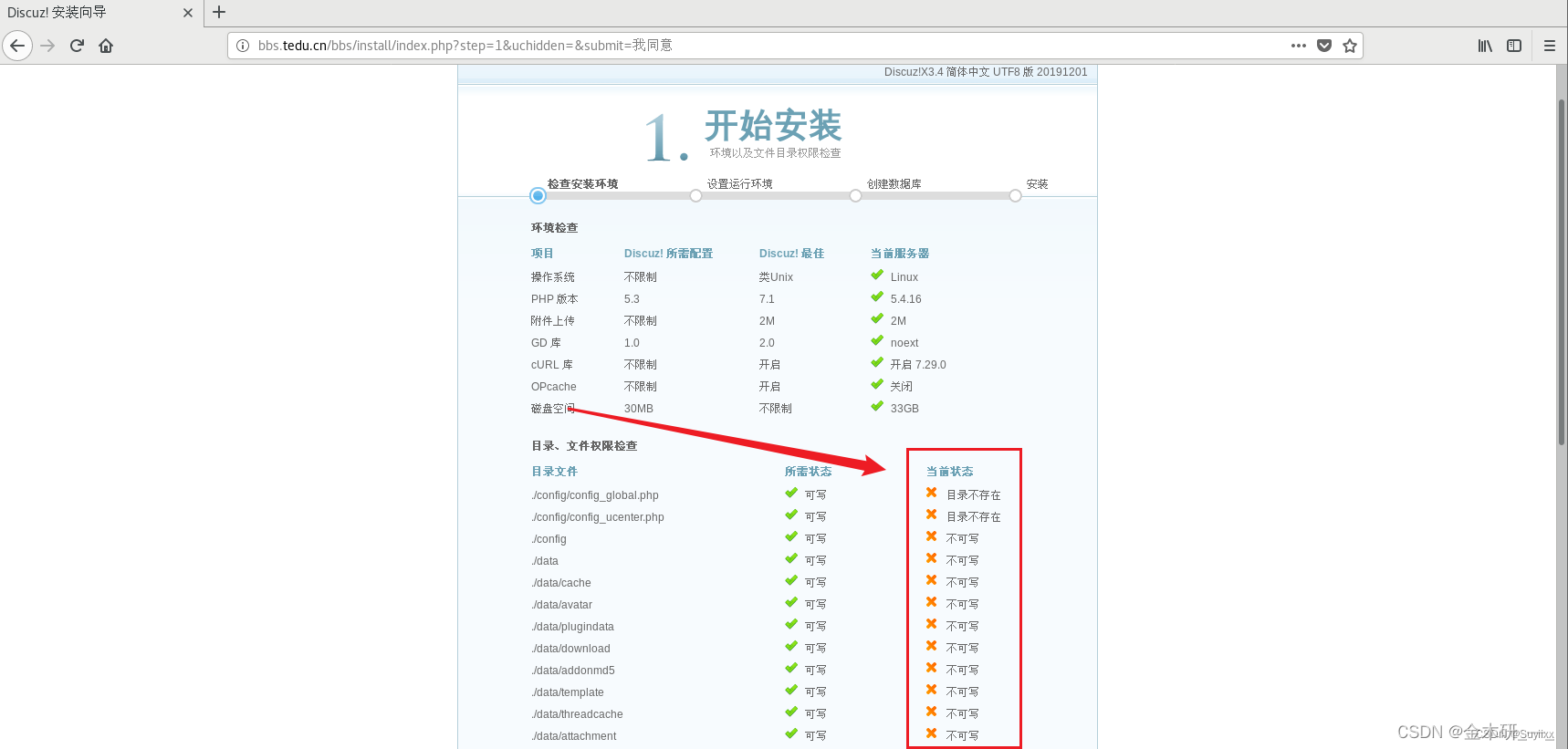The height and width of the screenshot is (749, 1568).
Task: Click the 30MB required disk space value
Action: (639, 409)
